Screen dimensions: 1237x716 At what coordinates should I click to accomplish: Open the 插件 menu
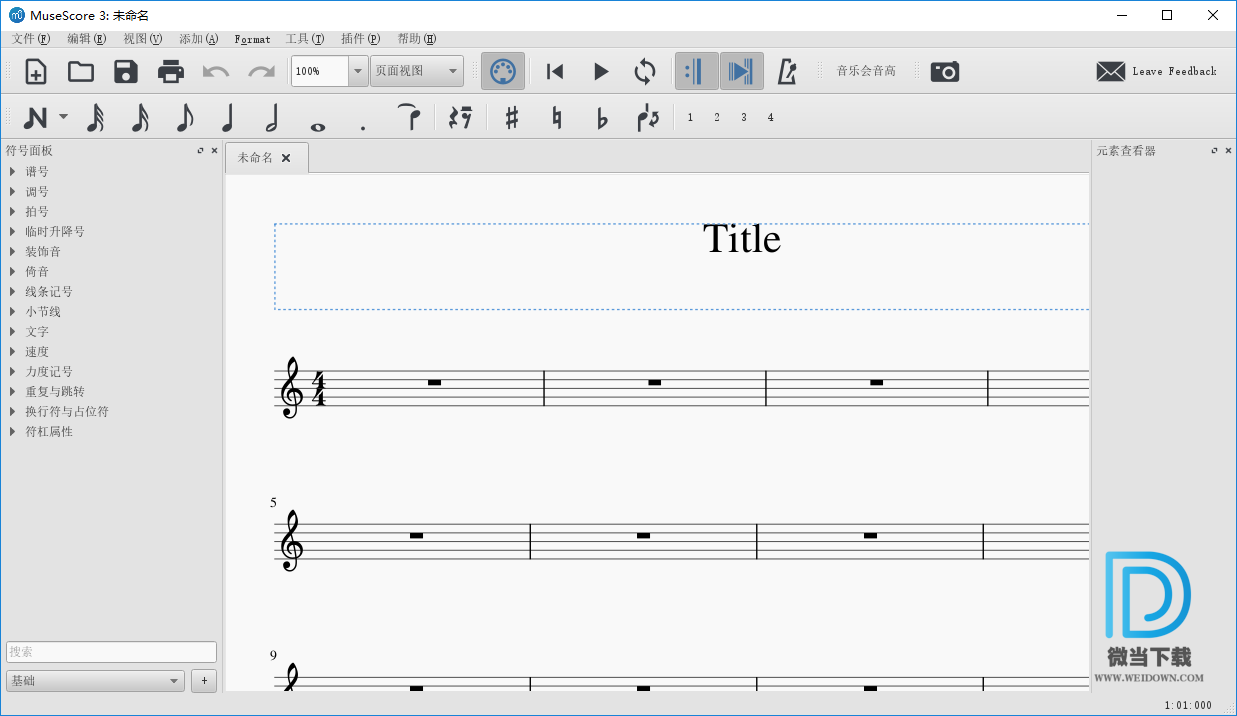(x=361, y=39)
